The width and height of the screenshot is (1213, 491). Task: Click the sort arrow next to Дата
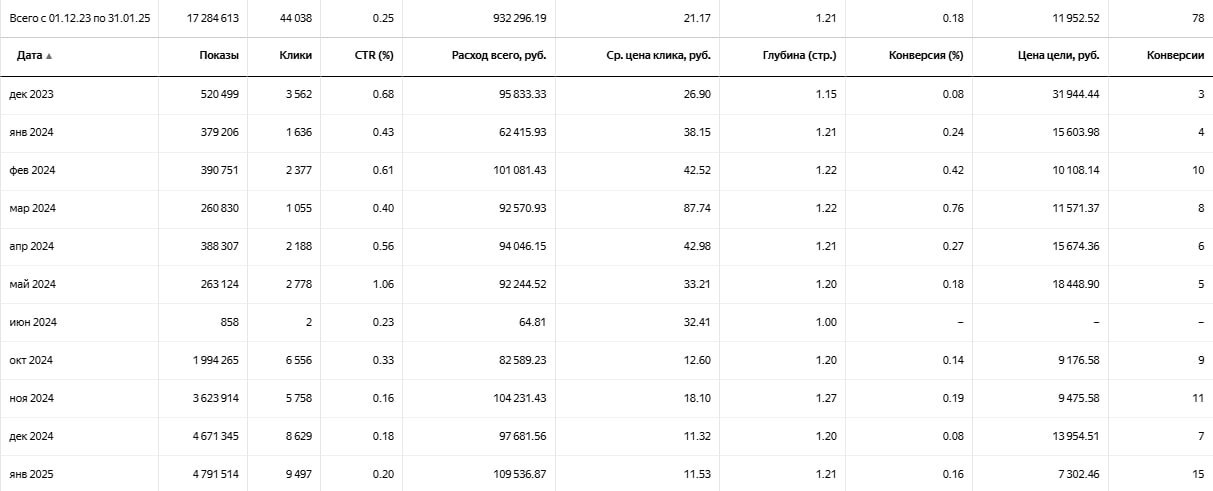(49, 56)
